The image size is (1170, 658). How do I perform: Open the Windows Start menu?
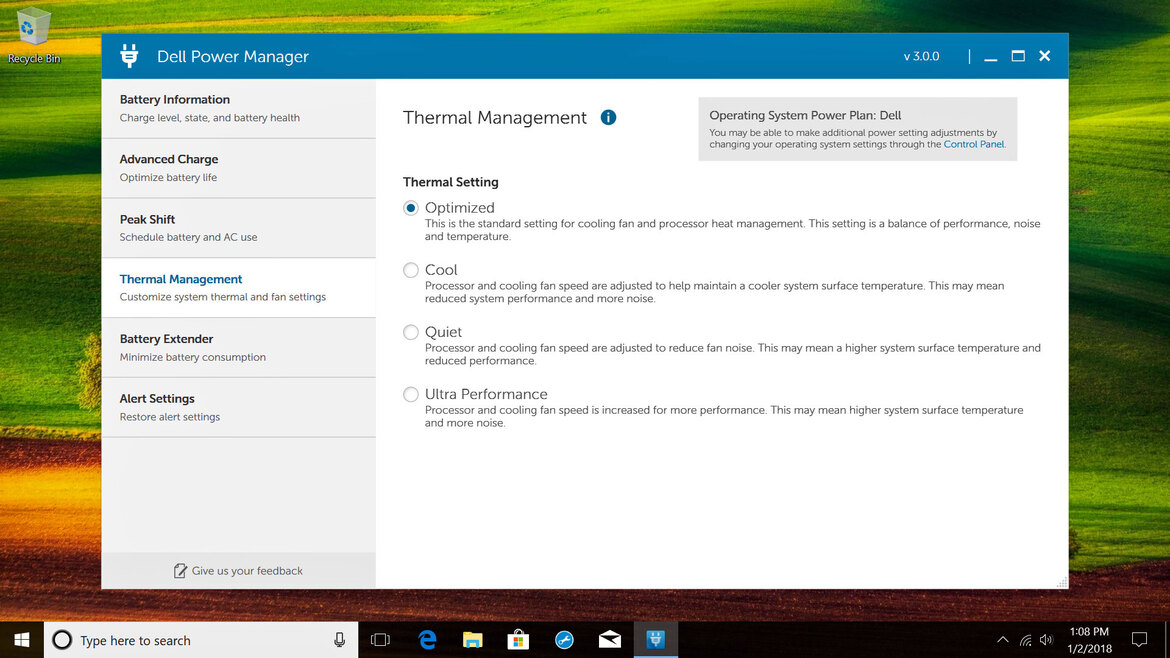(x=22, y=640)
